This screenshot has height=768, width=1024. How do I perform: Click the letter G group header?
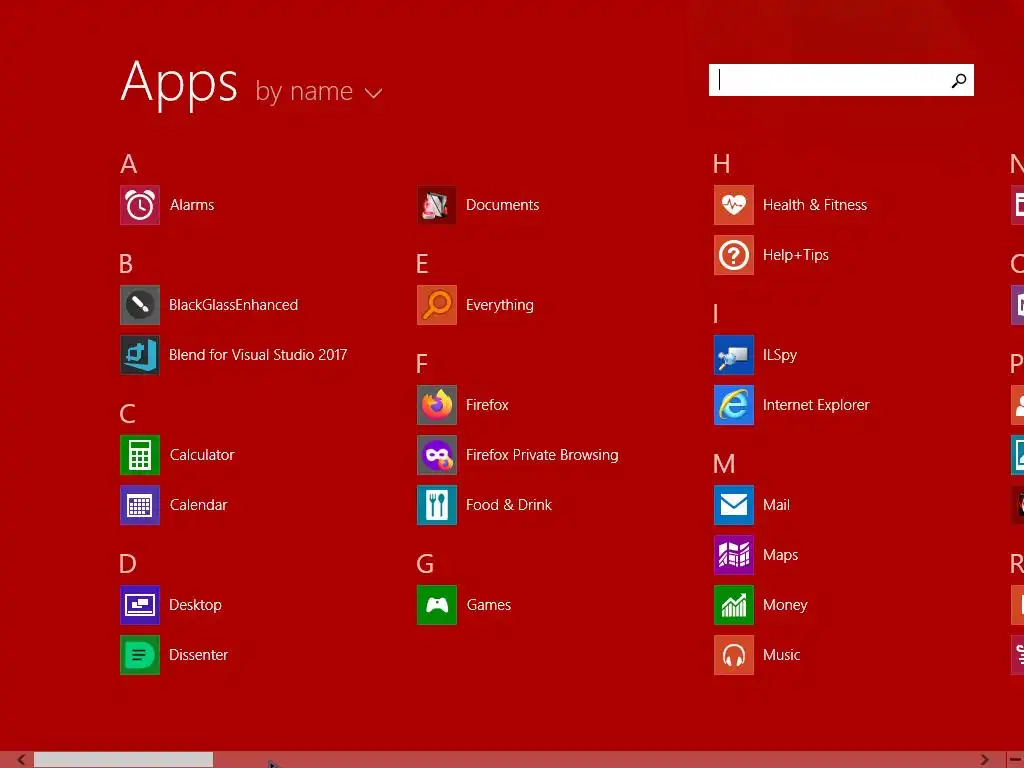[x=425, y=564]
